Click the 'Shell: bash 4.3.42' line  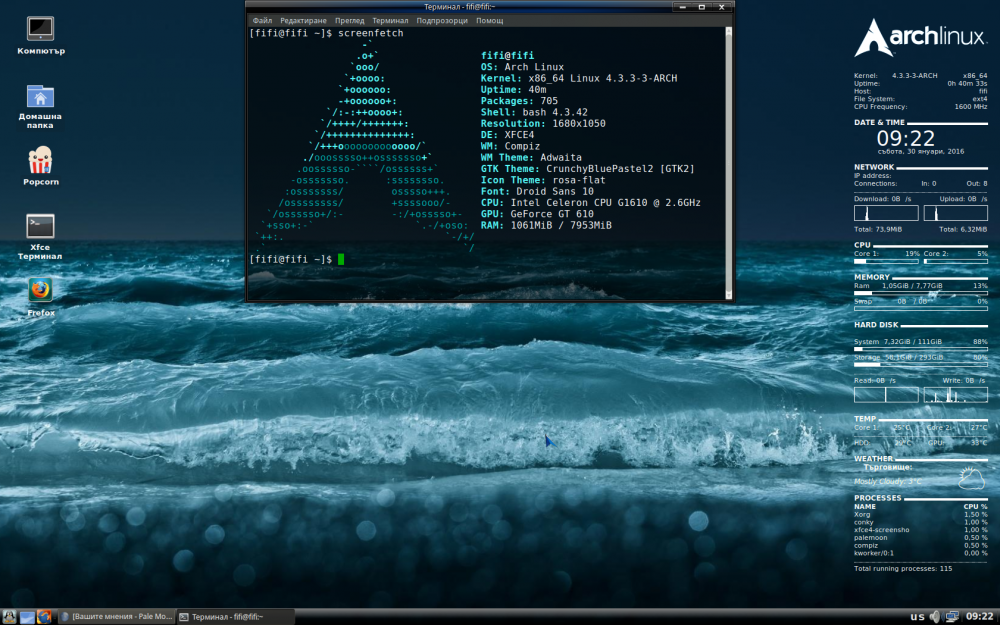pos(534,112)
